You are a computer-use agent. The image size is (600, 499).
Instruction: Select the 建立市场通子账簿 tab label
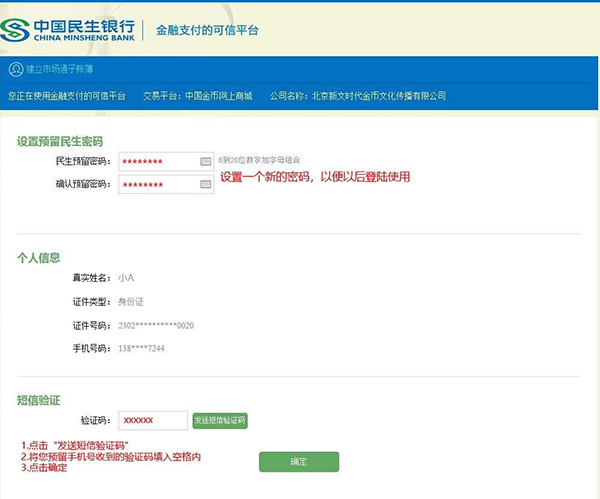tap(58, 69)
